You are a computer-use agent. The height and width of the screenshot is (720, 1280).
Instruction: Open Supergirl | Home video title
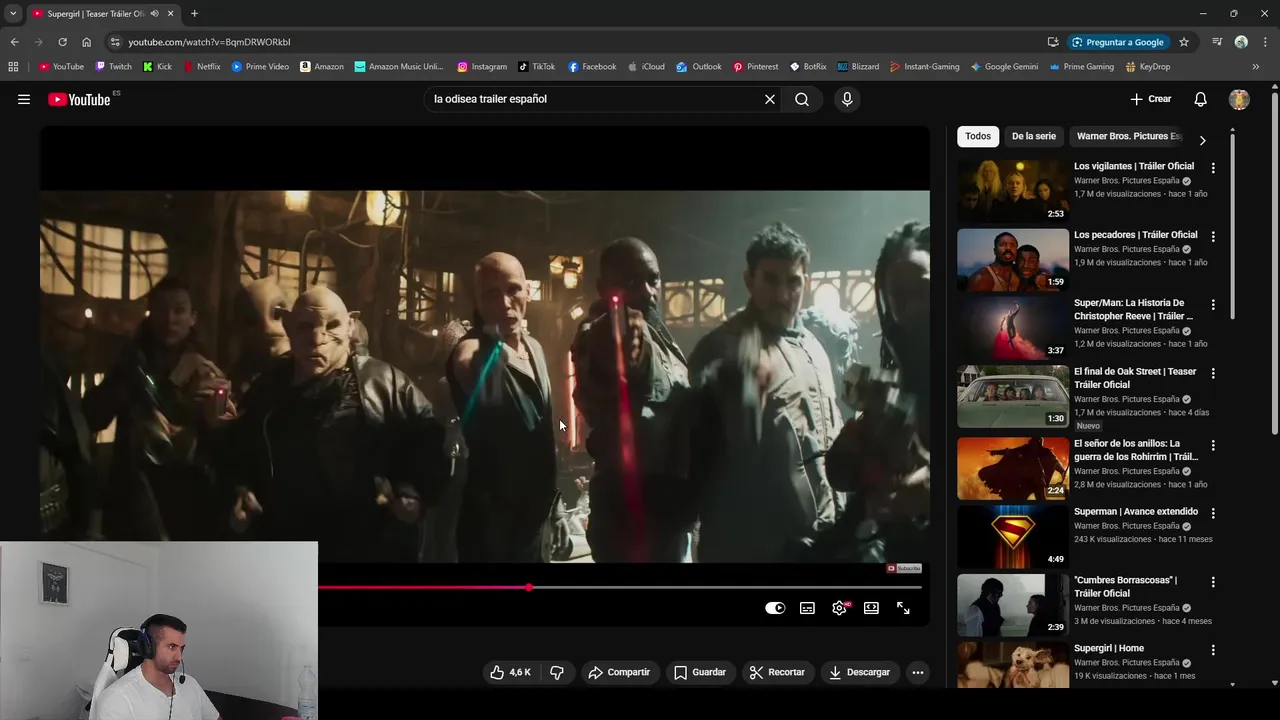pyautogui.click(x=1109, y=648)
